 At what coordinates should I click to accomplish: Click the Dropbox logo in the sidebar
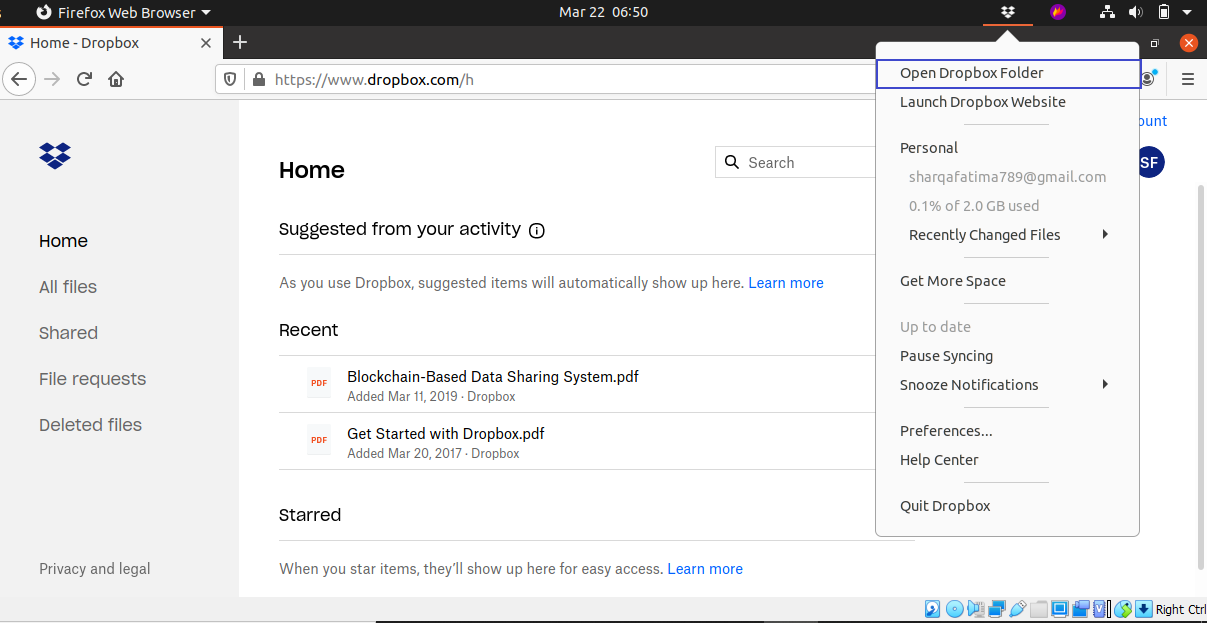pos(55,155)
